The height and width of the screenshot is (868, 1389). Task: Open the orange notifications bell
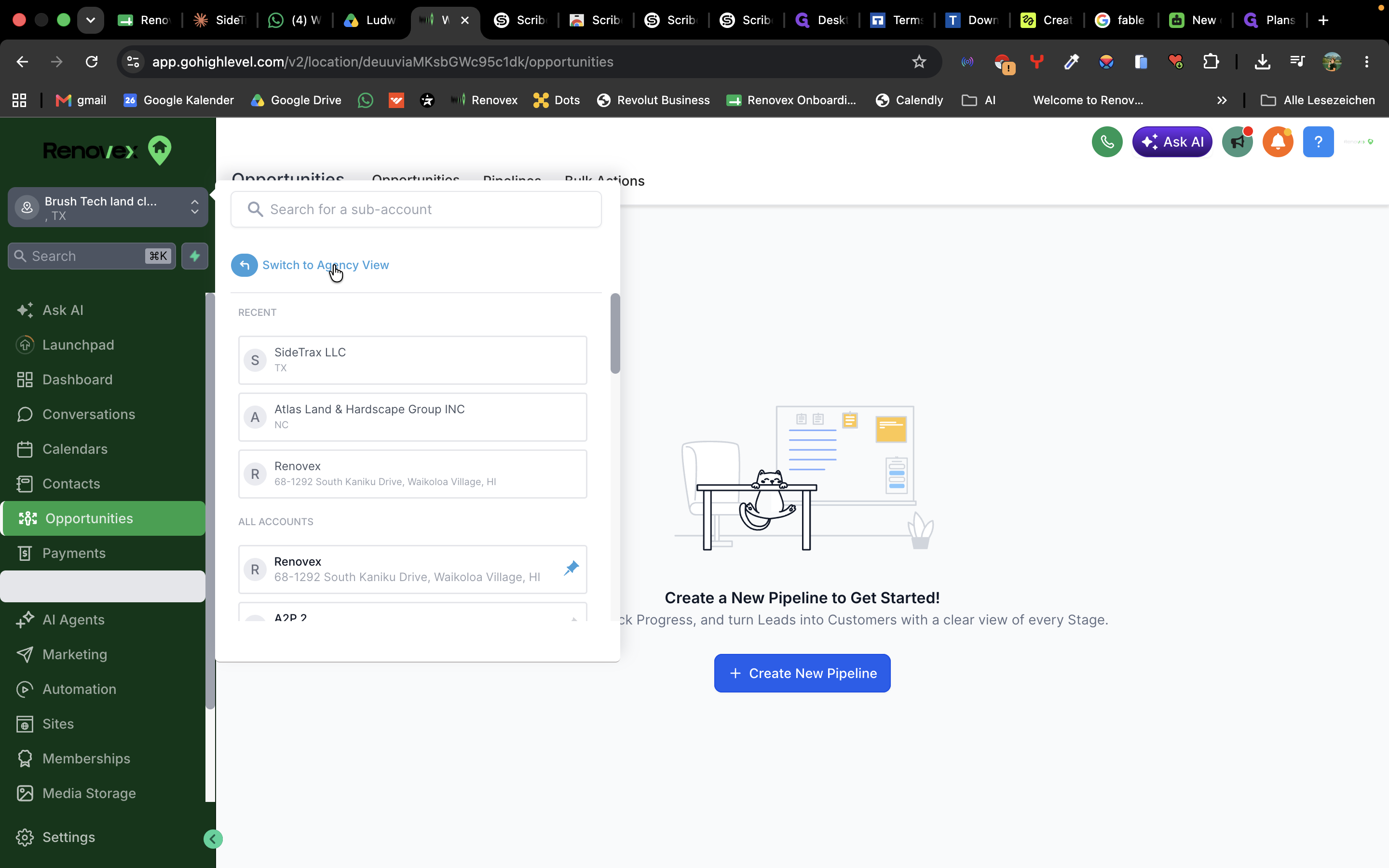(x=1278, y=142)
